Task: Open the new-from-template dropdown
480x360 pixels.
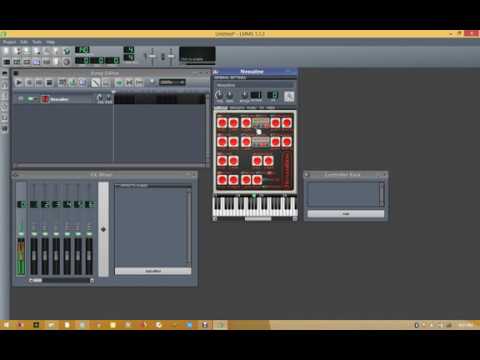Action: [16, 51]
